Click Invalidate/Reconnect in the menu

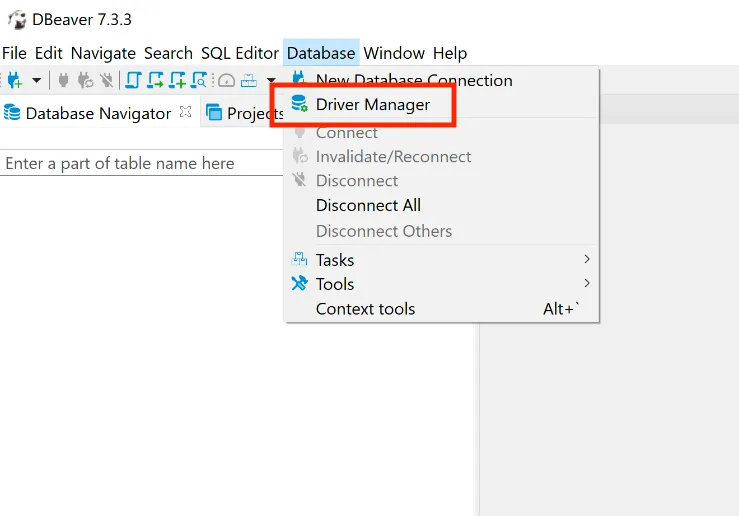pos(442,156)
